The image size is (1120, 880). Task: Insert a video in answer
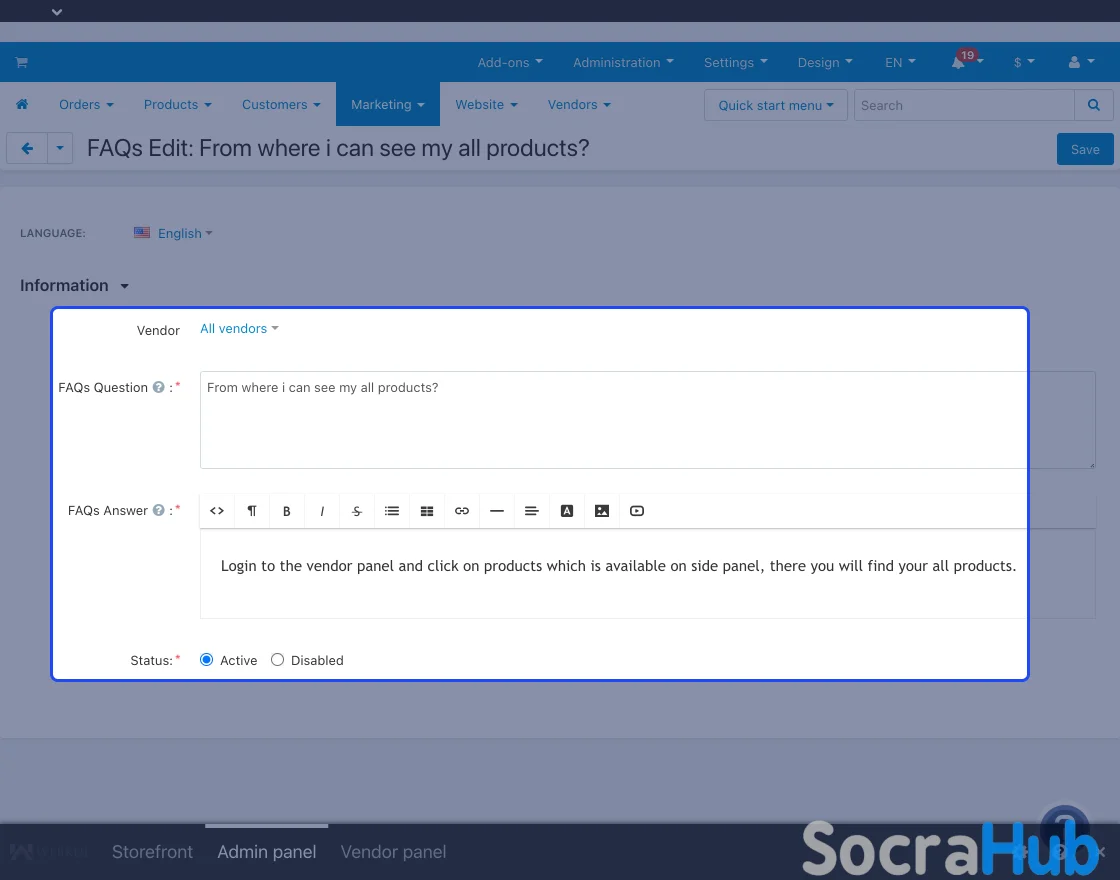637,511
